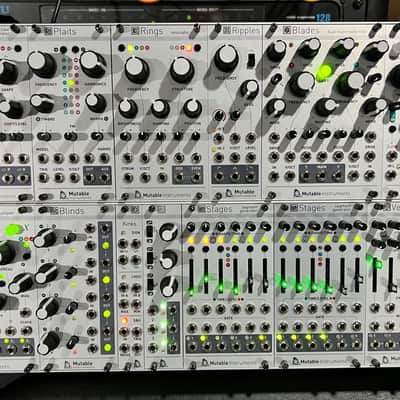Adjust the top Shades knob
Screen dimensions: 400x400
[x=168, y=232]
